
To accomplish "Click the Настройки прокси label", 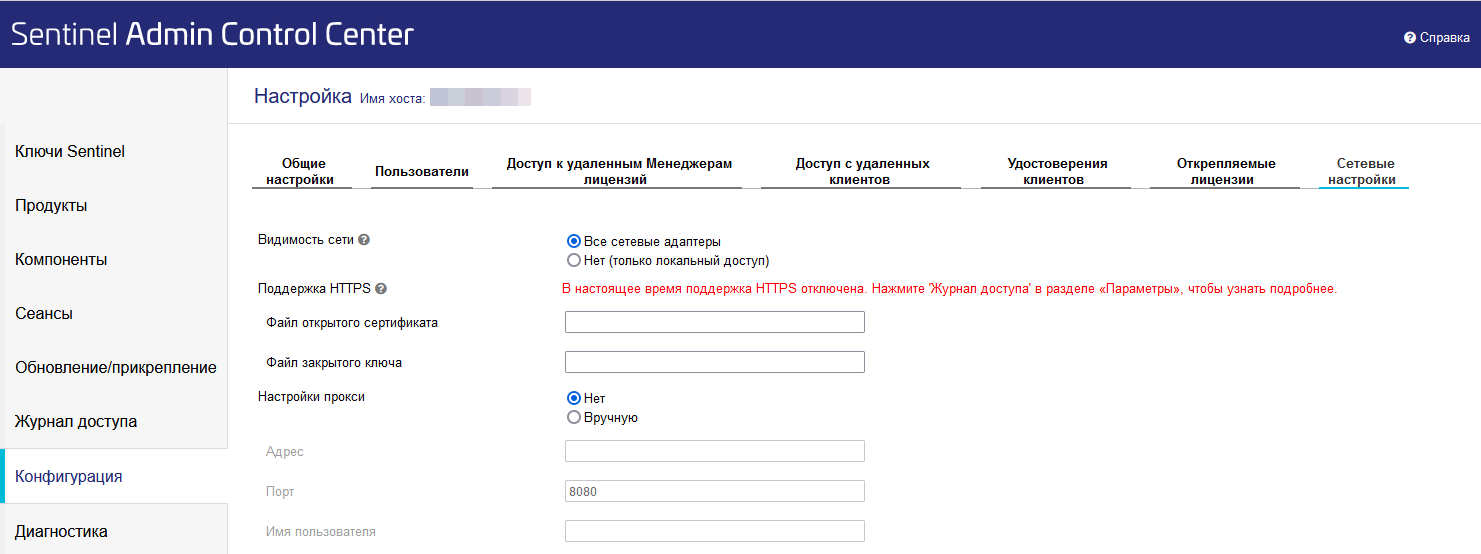I will point(311,397).
